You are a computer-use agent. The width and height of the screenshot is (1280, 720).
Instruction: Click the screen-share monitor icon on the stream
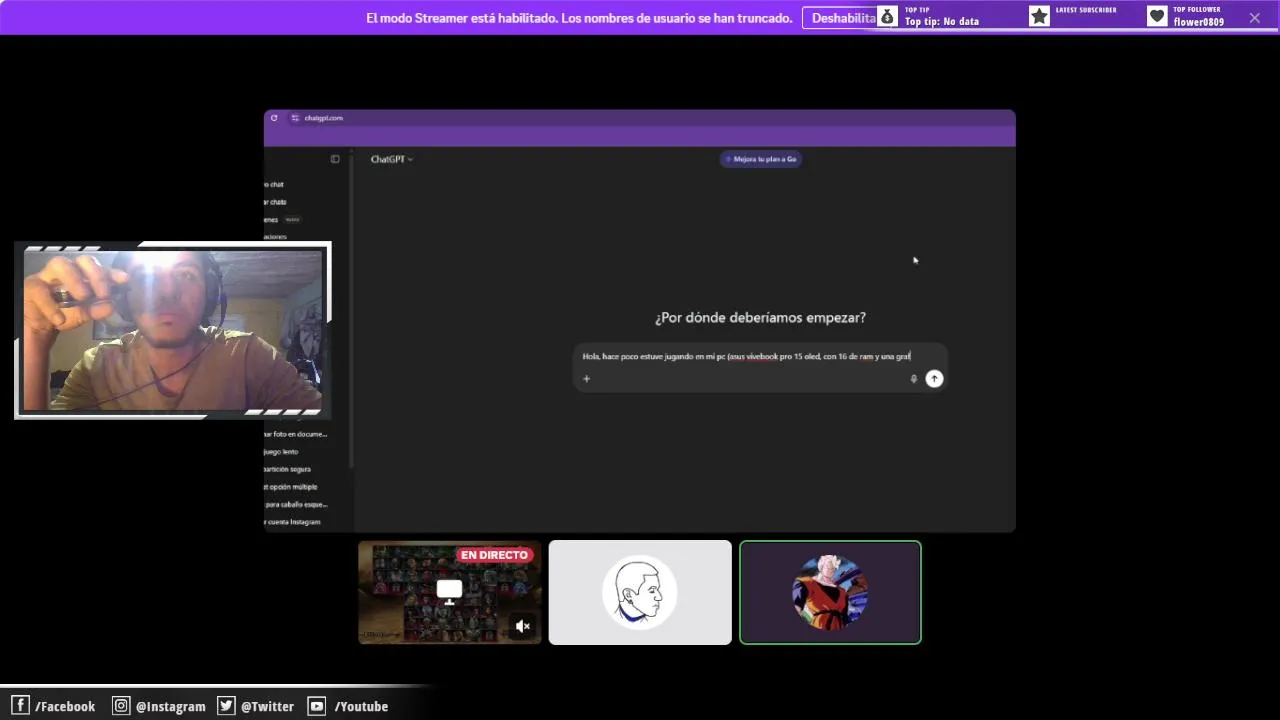click(x=450, y=591)
